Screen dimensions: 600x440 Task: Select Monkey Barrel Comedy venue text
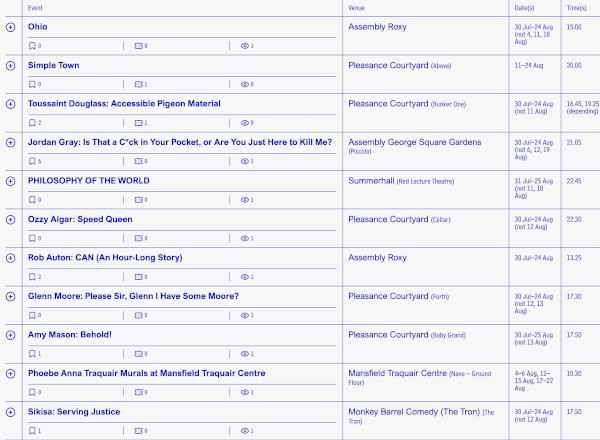(414, 412)
